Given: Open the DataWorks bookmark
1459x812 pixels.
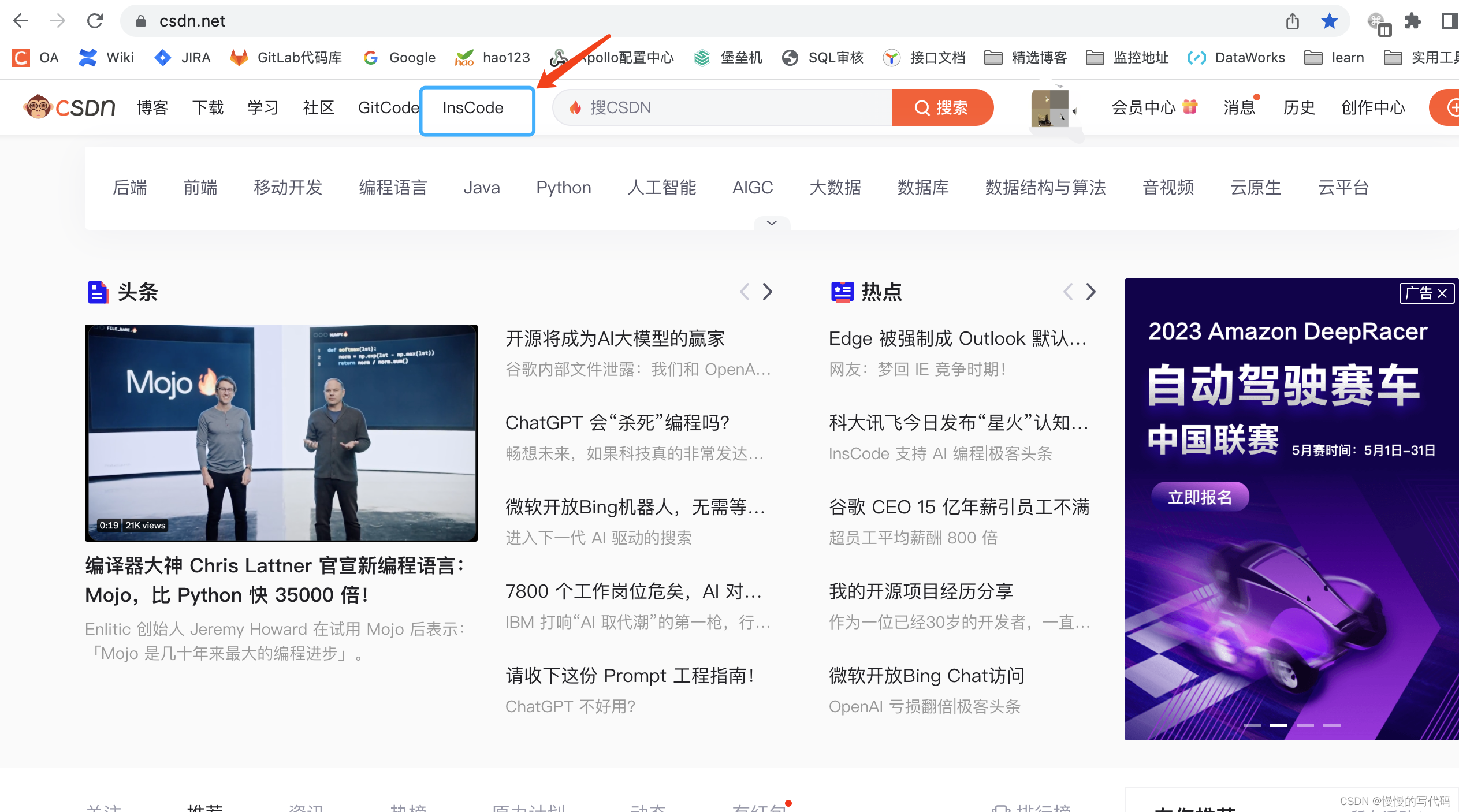Looking at the screenshot, I should [1236, 58].
